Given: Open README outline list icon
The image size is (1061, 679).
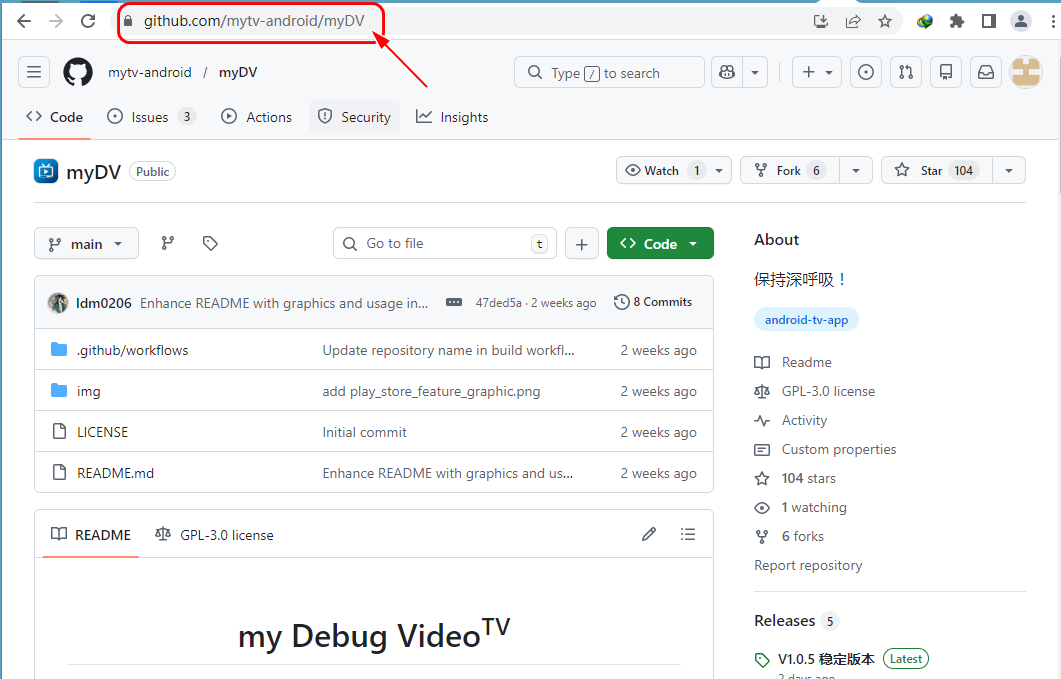Looking at the screenshot, I should click(688, 534).
